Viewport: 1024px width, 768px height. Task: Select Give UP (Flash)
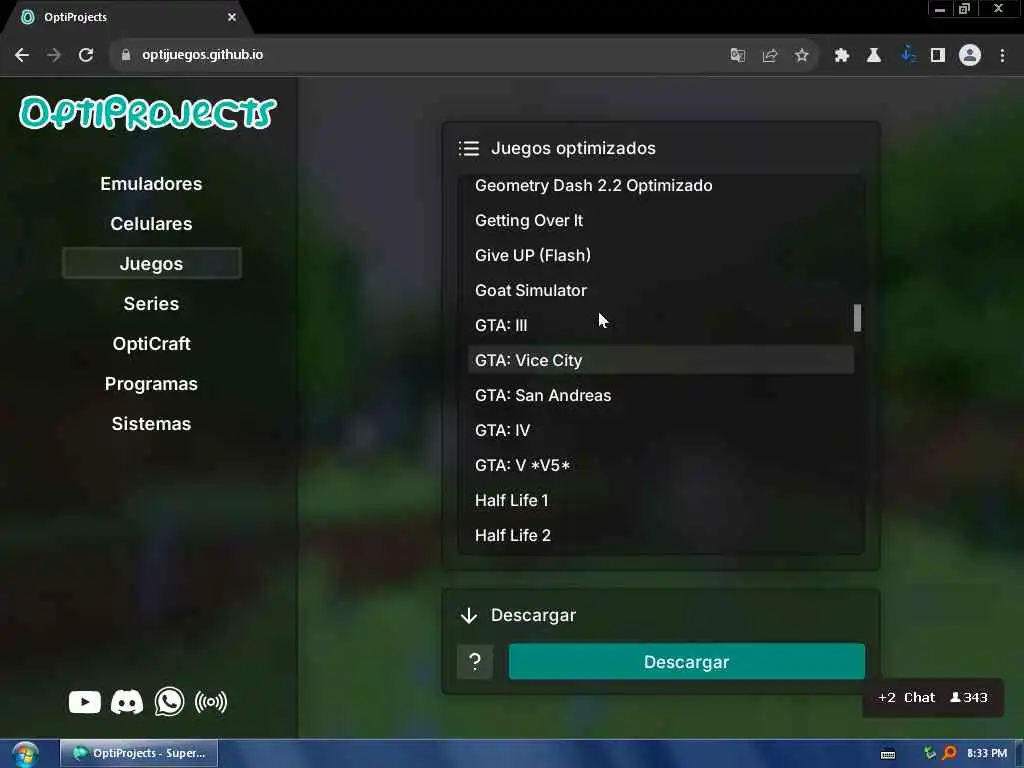(x=661, y=255)
